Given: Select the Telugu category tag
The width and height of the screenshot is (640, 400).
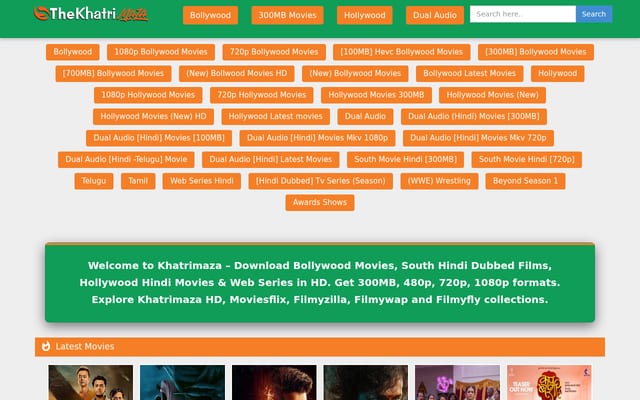Looking at the screenshot, I should 94,181.
